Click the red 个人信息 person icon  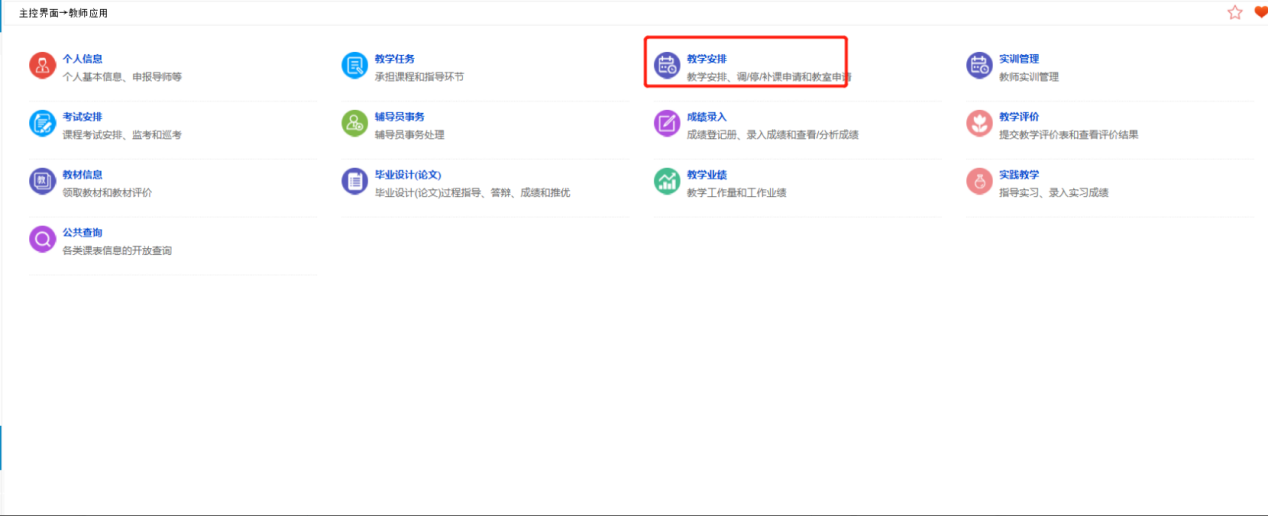(x=42, y=66)
